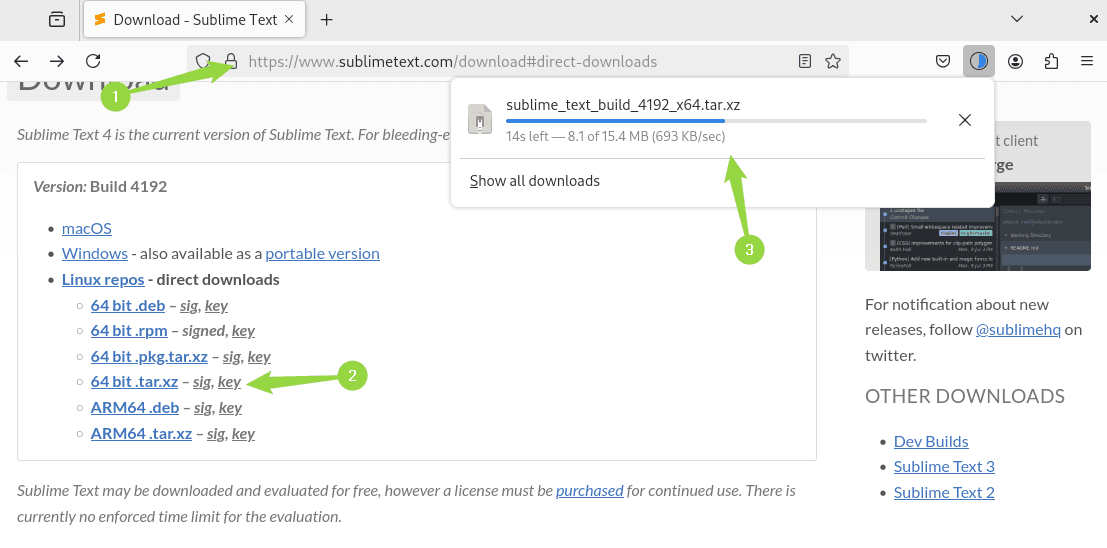Open the portable version link
Screen dimensions: 1107x548
323,254
